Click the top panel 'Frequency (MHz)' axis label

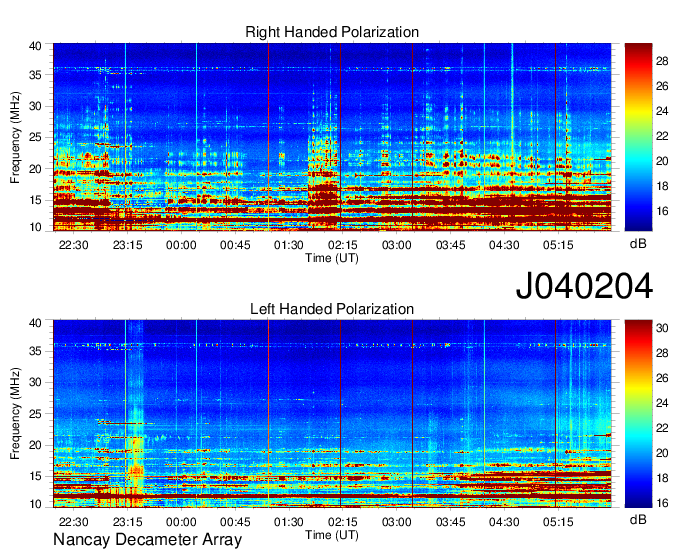pyautogui.click(x=15, y=137)
